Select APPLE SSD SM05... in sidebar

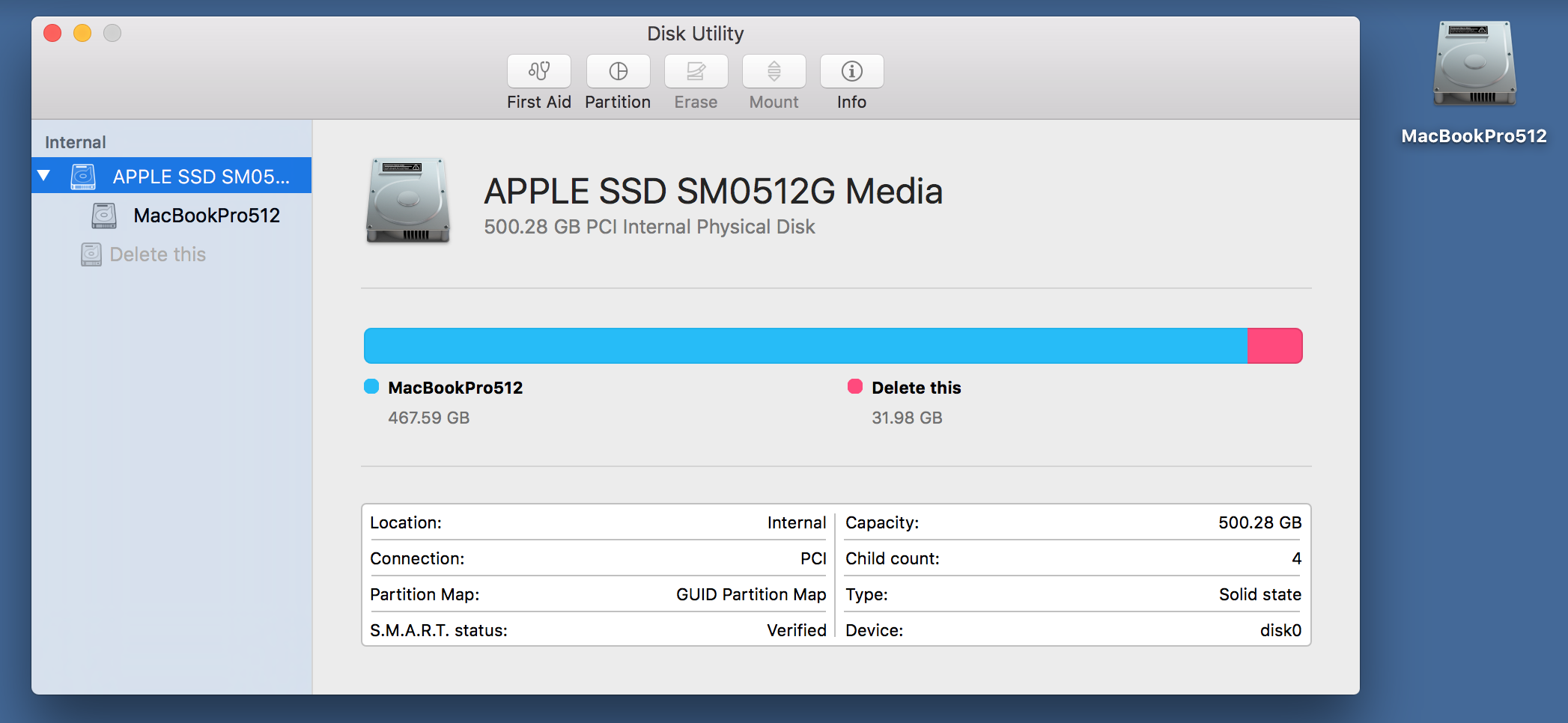click(171, 175)
